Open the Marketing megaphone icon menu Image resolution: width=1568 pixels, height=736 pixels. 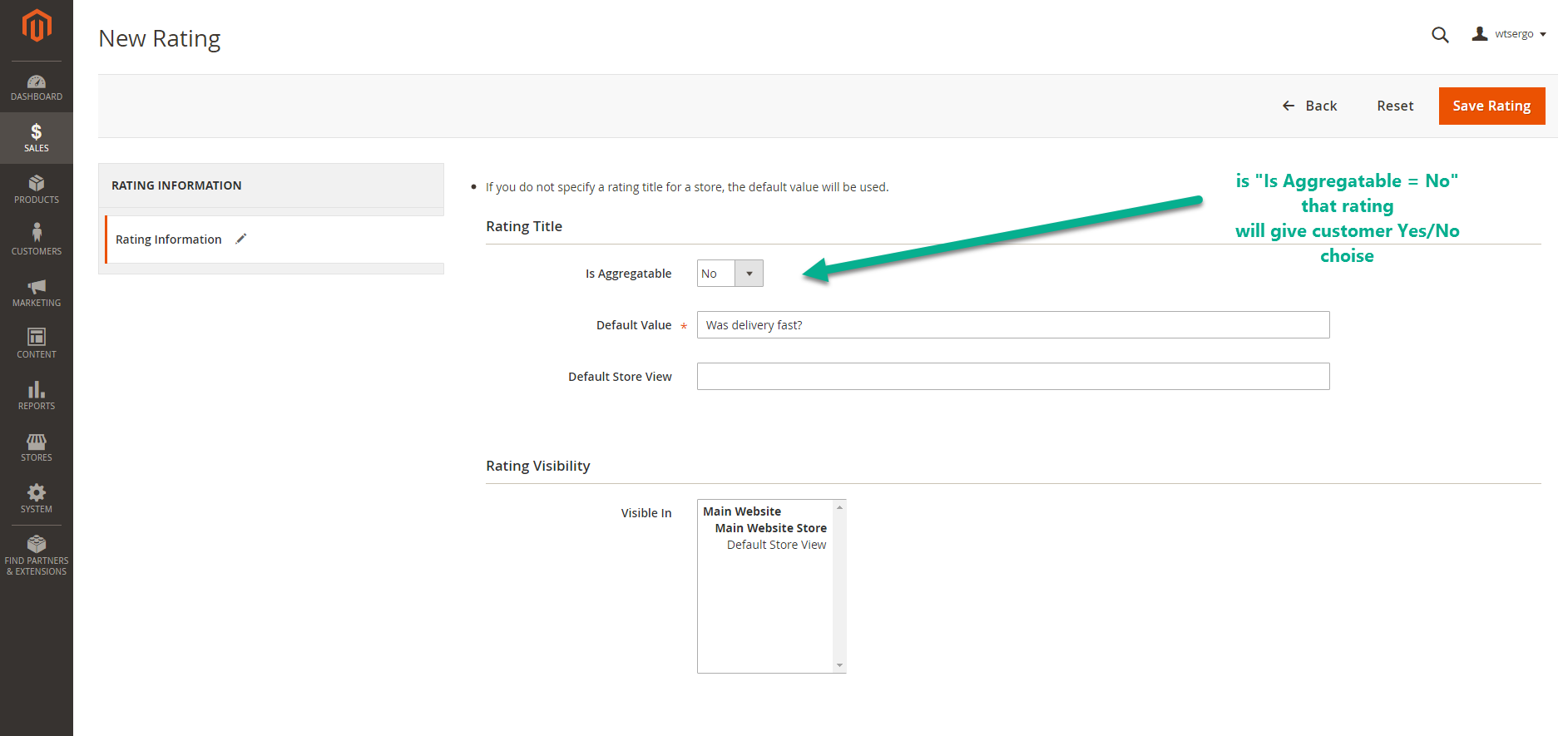37,286
